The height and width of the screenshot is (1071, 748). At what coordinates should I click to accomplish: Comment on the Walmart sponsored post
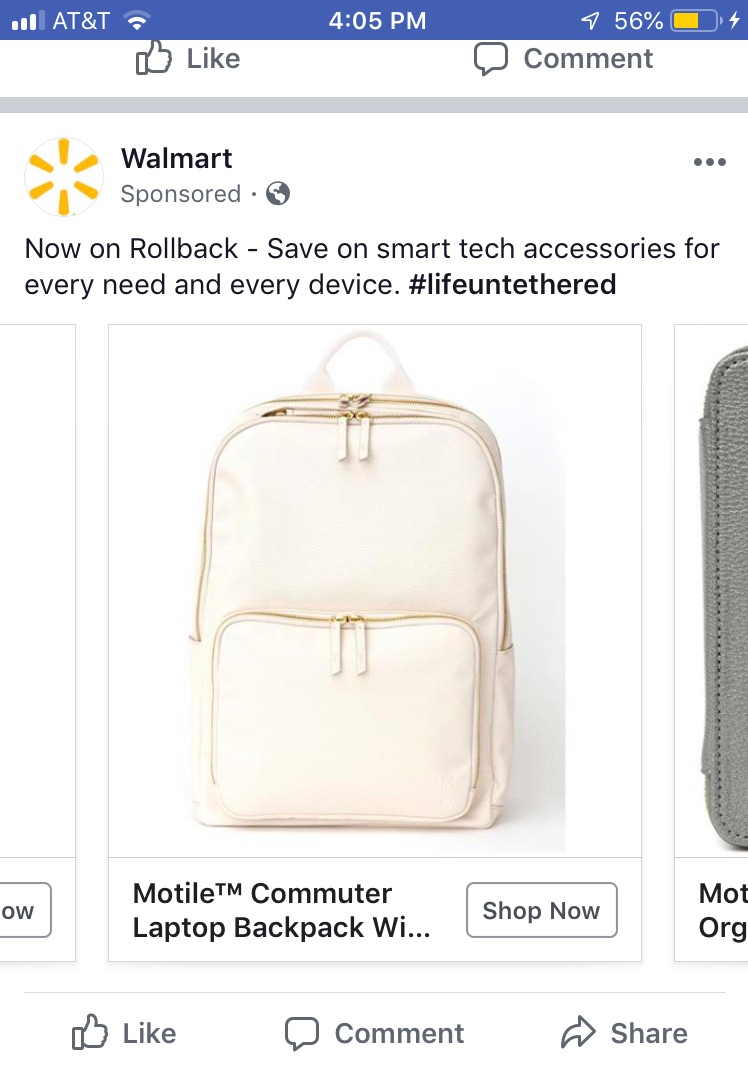coord(375,1033)
